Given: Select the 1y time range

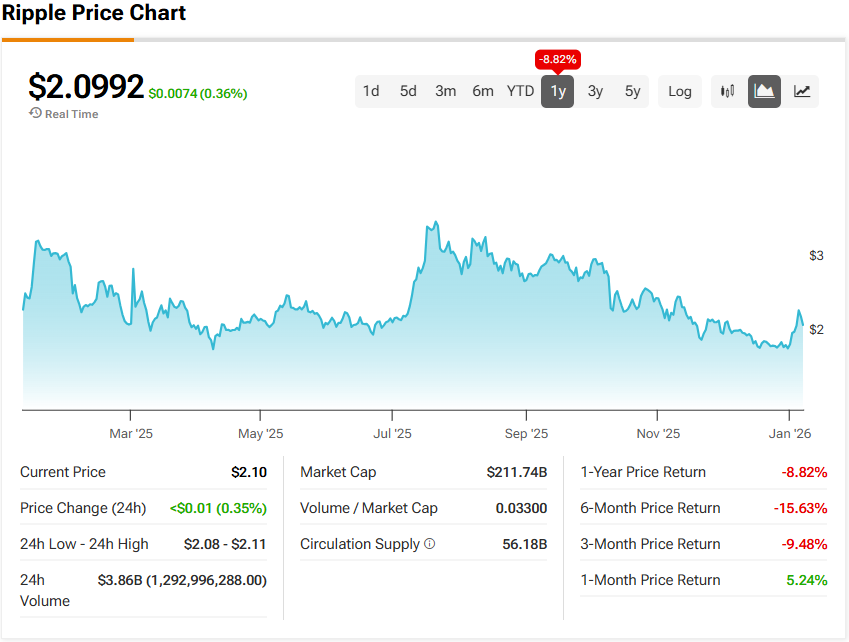Looking at the screenshot, I should pyautogui.click(x=558, y=91).
